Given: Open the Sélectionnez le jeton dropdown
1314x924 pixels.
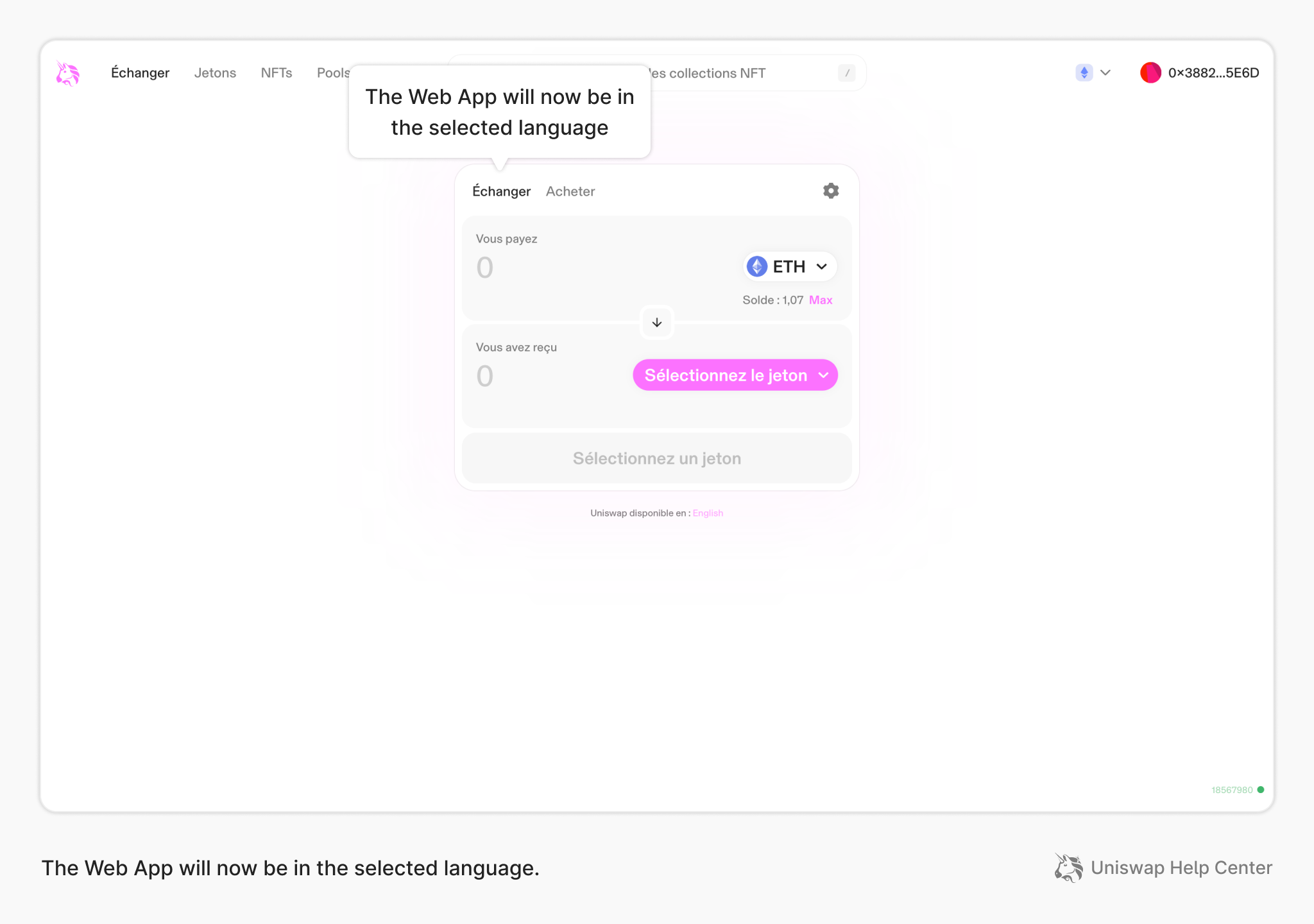Looking at the screenshot, I should 735,375.
